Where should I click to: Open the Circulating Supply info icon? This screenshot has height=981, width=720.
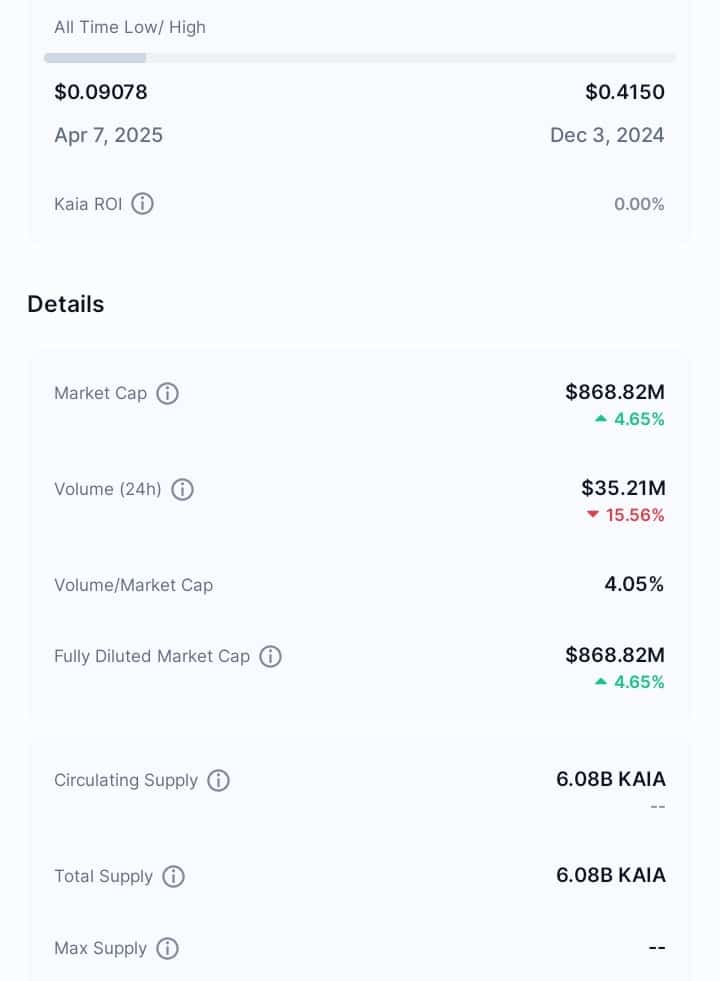(218, 780)
